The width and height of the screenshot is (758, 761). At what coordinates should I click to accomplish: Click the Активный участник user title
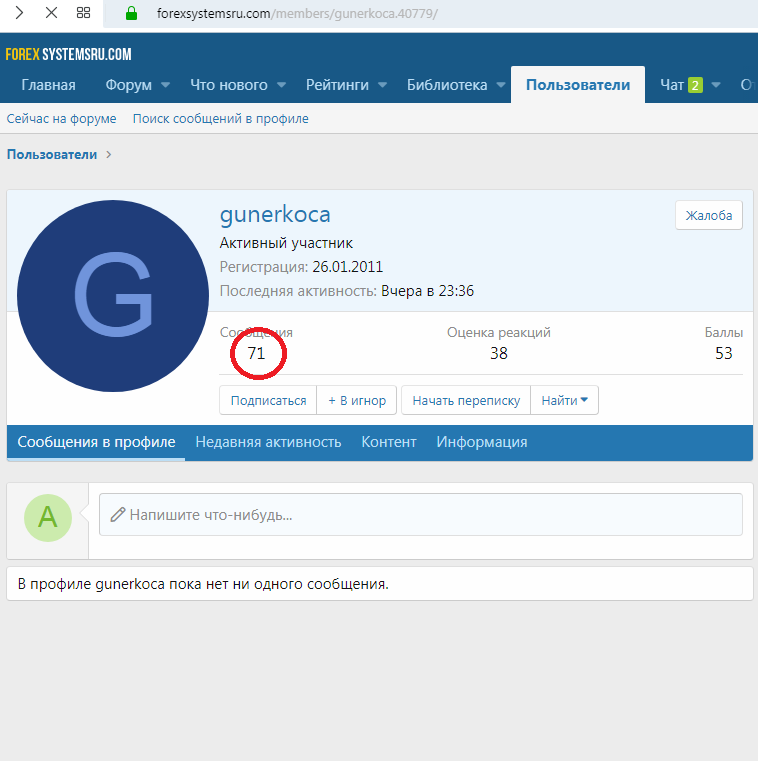pyautogui.click(x=286, y=243)
